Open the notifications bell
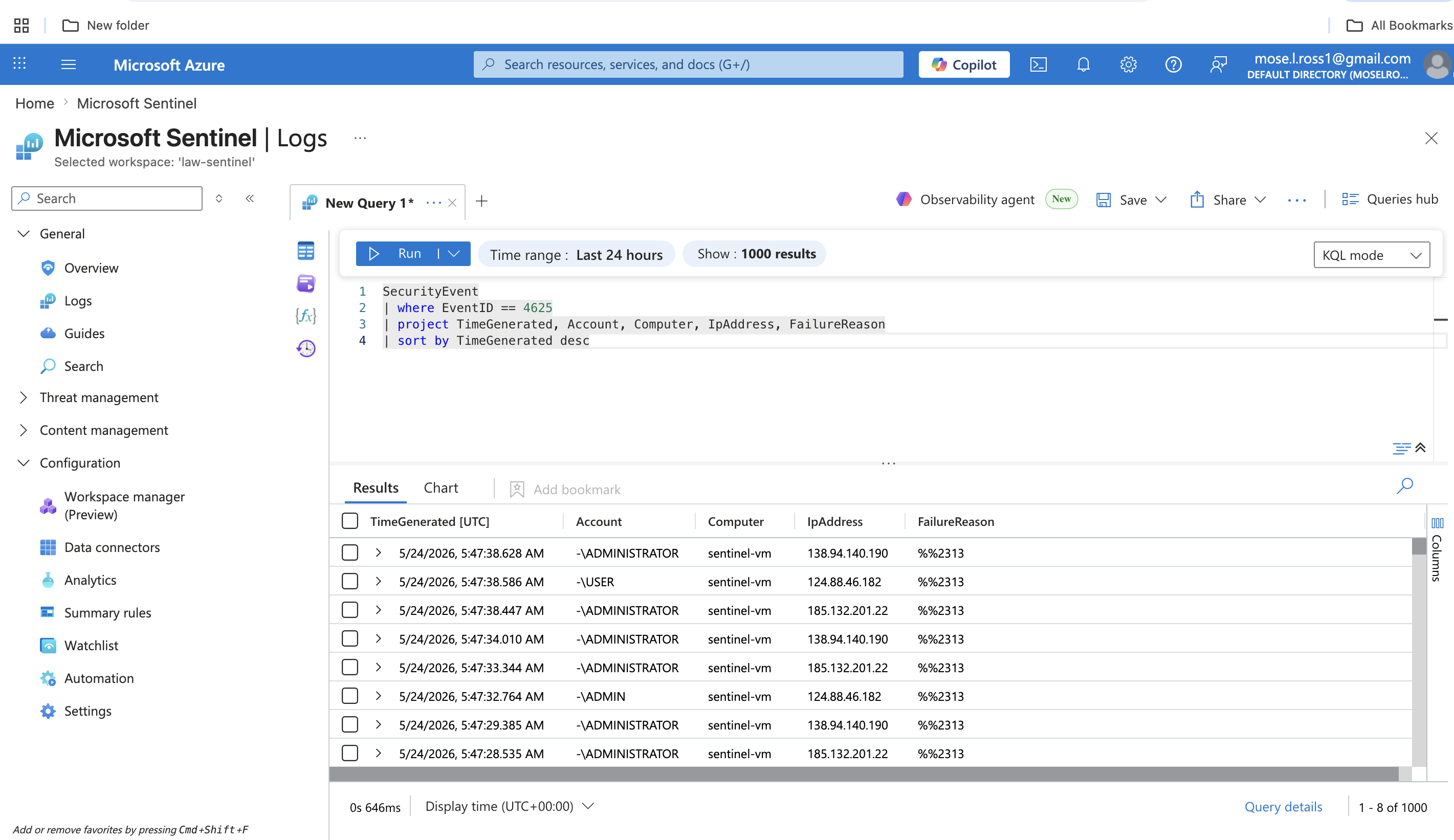1454x840 pixels. tap(1084, 64)
